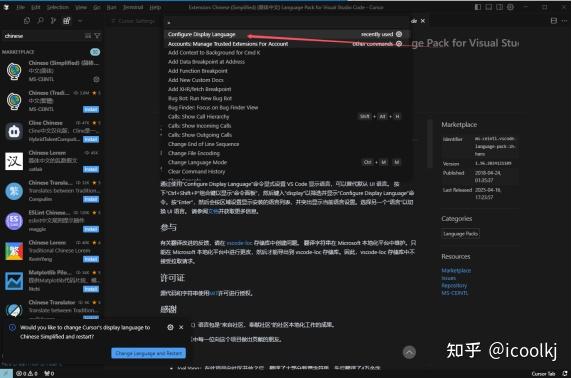Click the Cursor logo icon in title bar

(6, 7)
